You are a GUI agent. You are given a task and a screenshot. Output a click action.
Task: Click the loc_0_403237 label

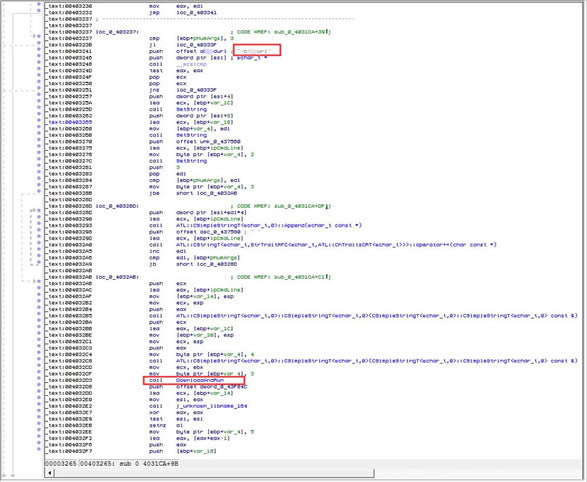tap(117, 32)
